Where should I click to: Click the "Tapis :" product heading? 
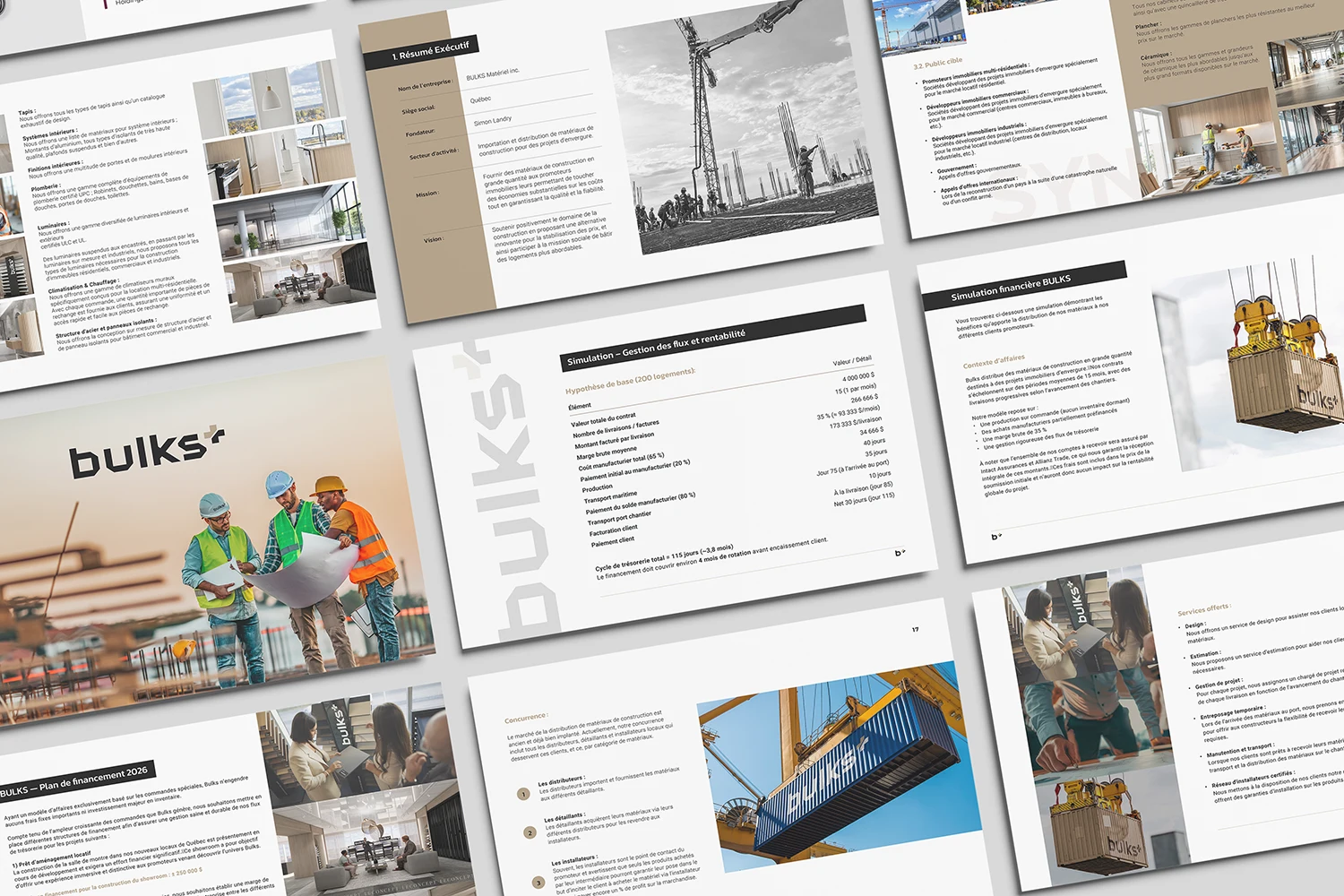[x=27, y=114]
